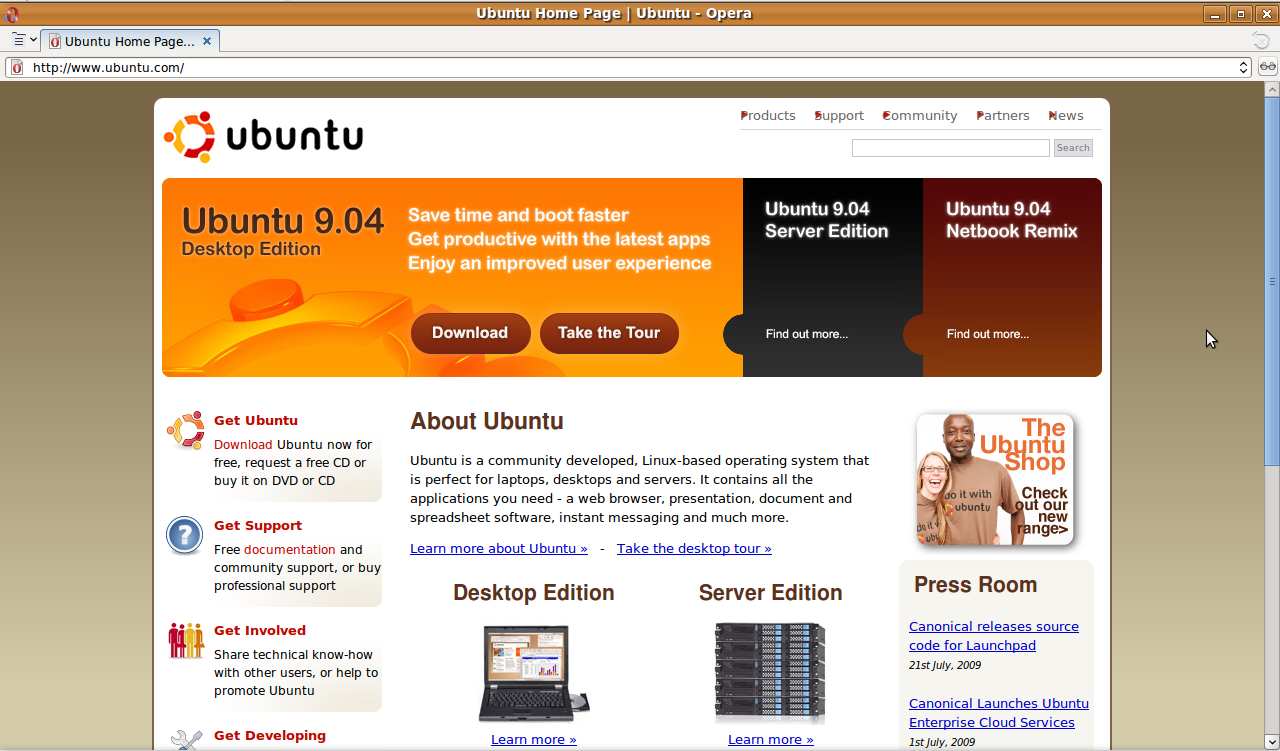Select the Ubuntu Home Page tab
1280x751 pixels.
[130, 41]
